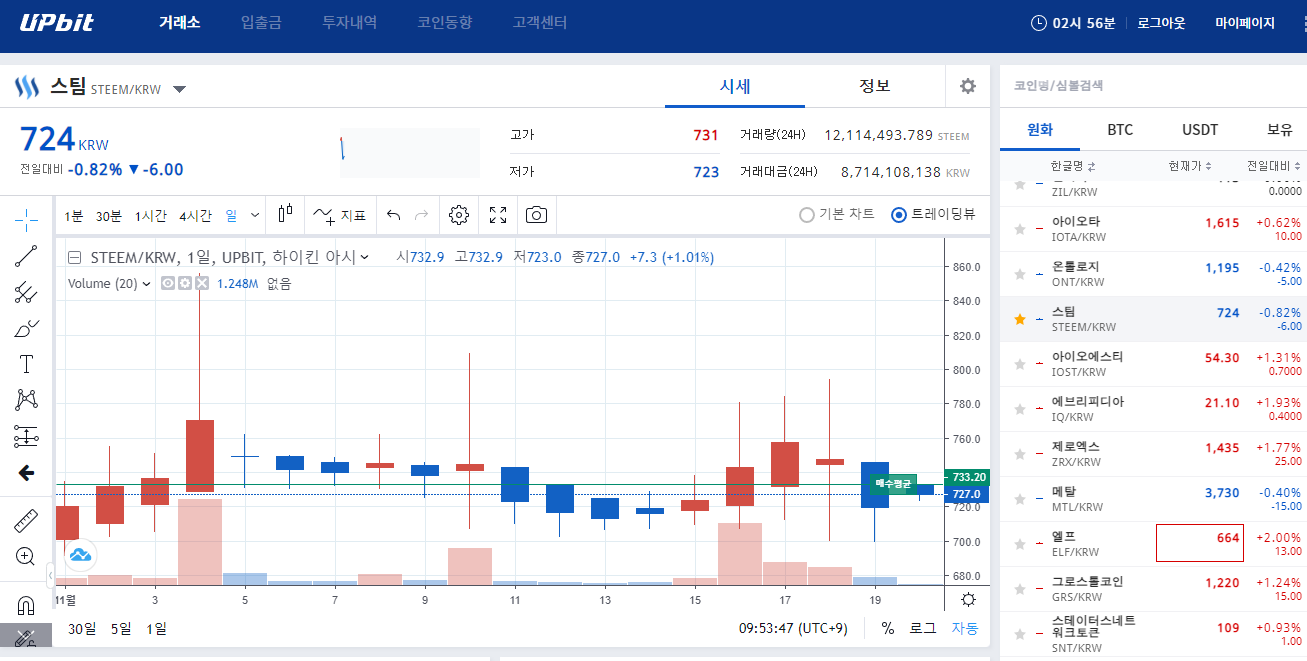Open the 고객센터 menu

539,22
